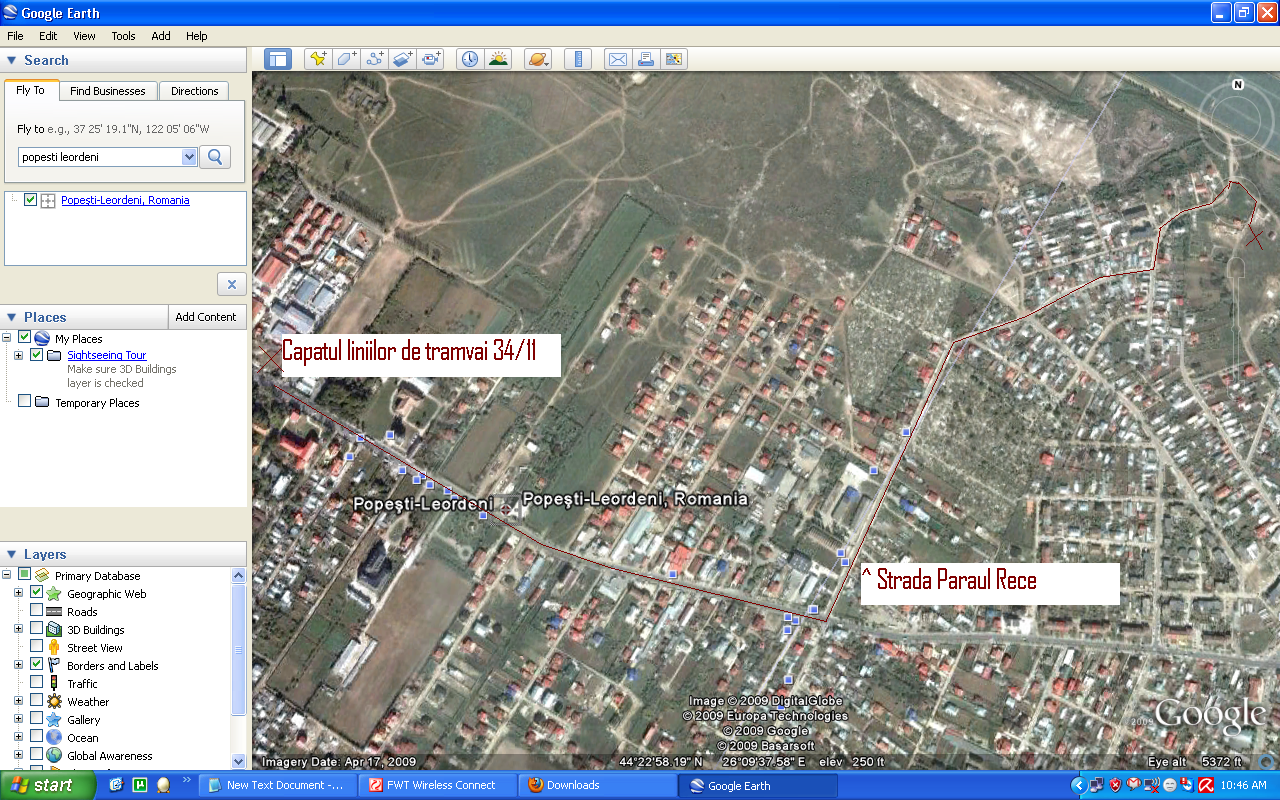The image size is (1280, 800).
Task: Toggle the sidebar with the Hide Sidebar icon
Action: pyautogui.click(x=277, y=59)
